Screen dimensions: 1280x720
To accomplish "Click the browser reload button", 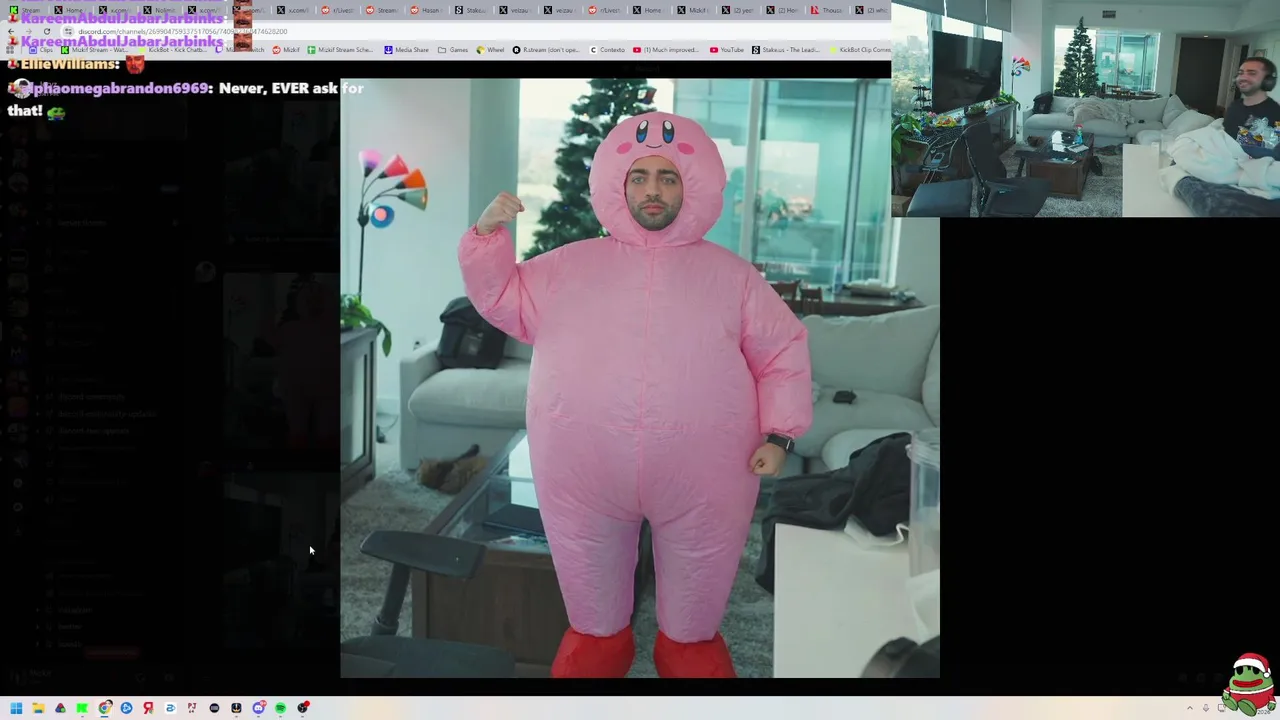I will (46, 31).
